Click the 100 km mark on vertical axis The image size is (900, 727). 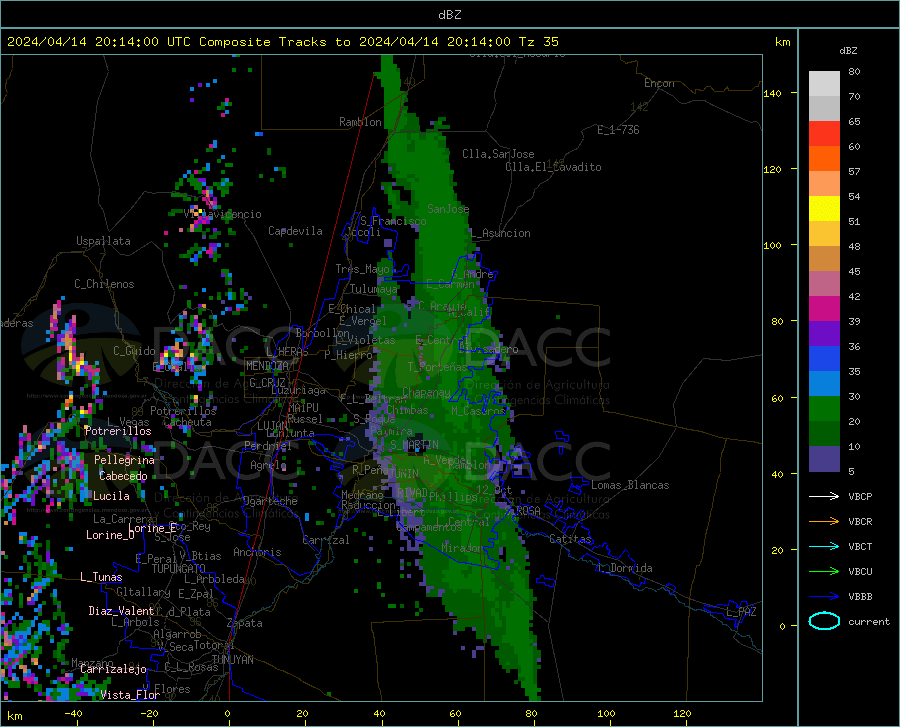[x=772, y=245]
